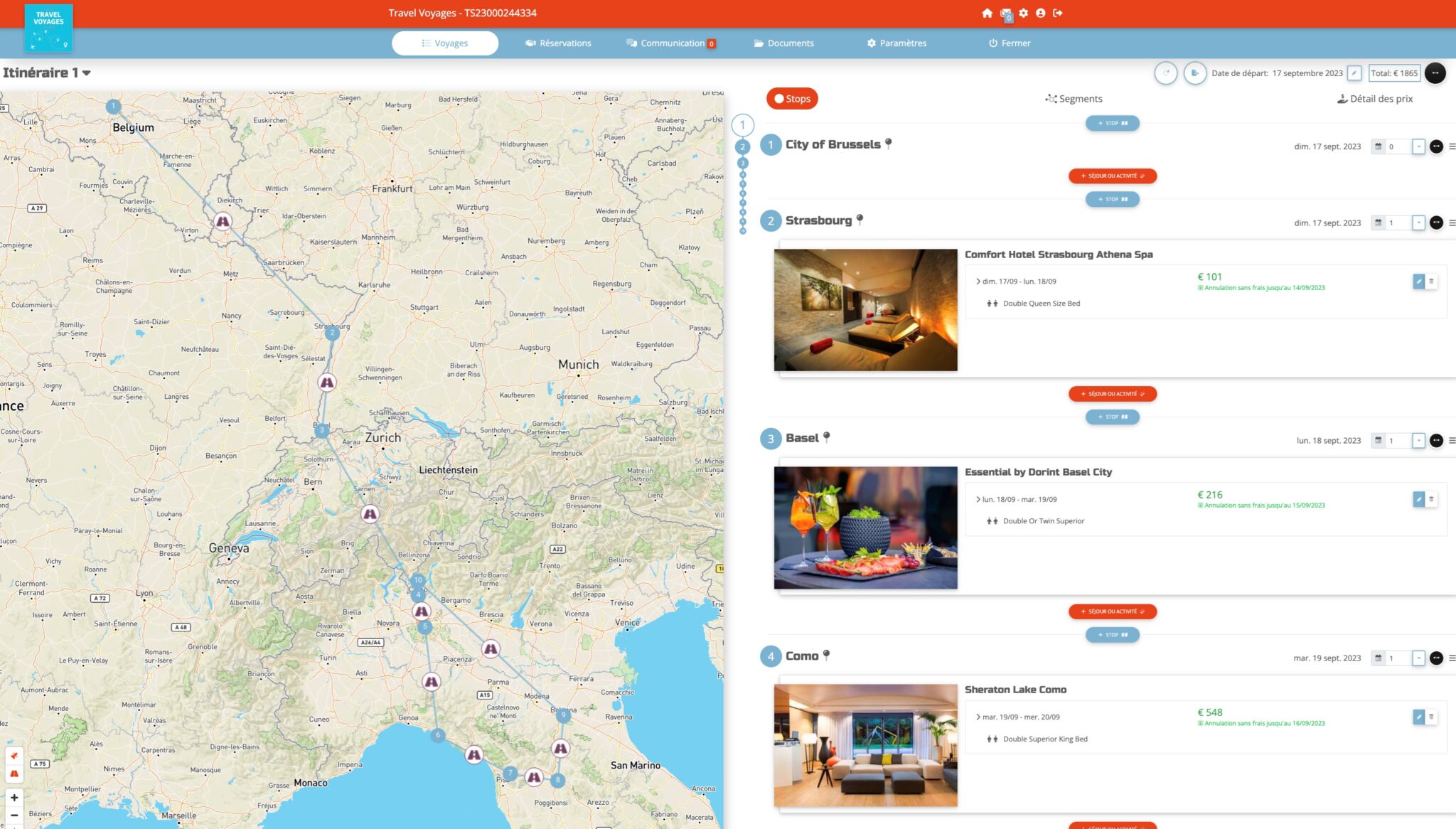This screenshot has height=829, width=1456.
Task: Switch to Détail des prix view
Action: coord(1375,99)
